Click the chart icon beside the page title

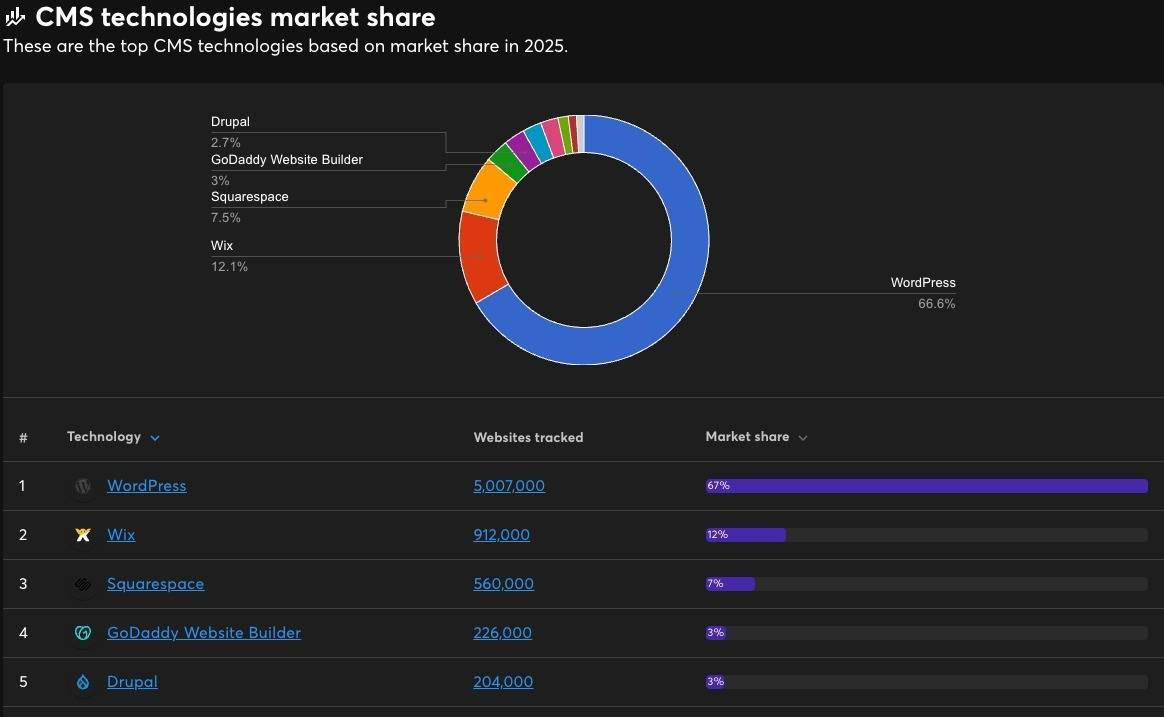(15, 17)
